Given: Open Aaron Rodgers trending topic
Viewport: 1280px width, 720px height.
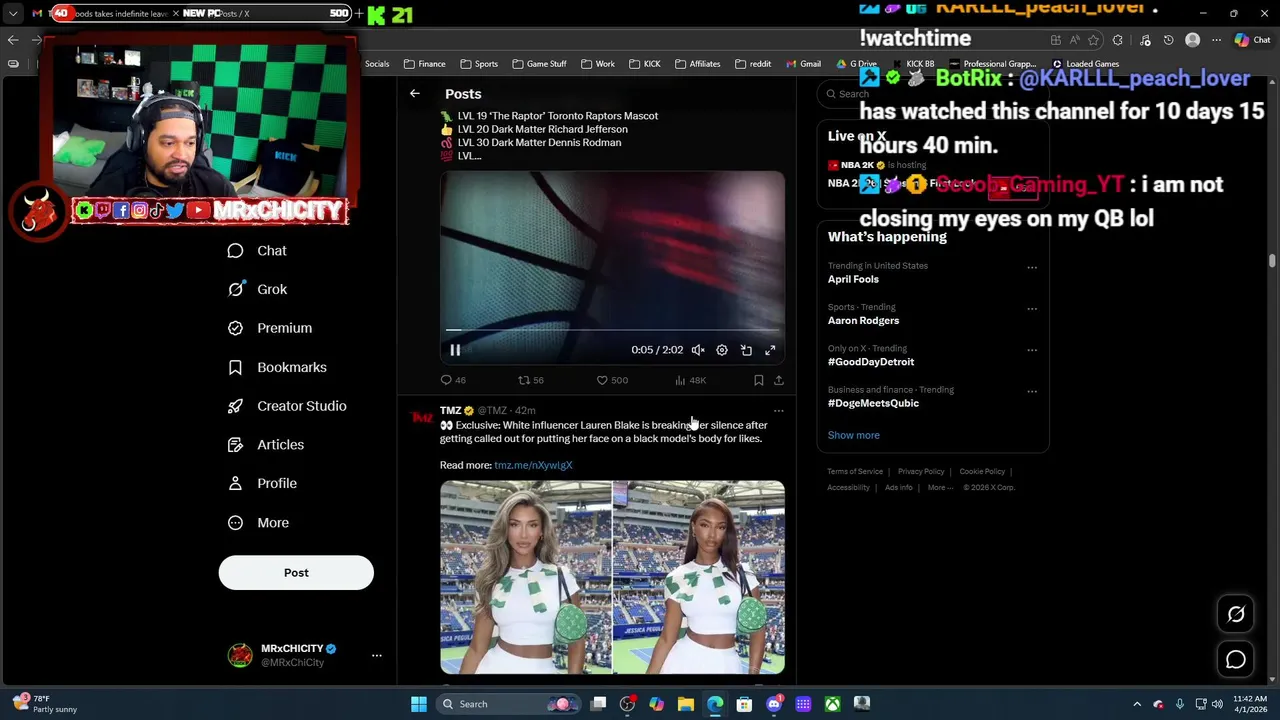Looking at the screenshot, I should 863,320.
